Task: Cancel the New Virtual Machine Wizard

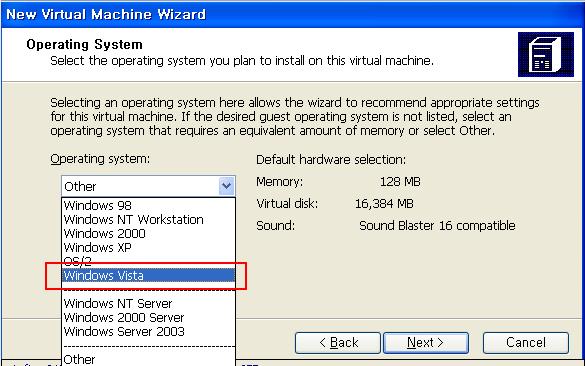Action: pyautogui.click(x=526, y=342)
